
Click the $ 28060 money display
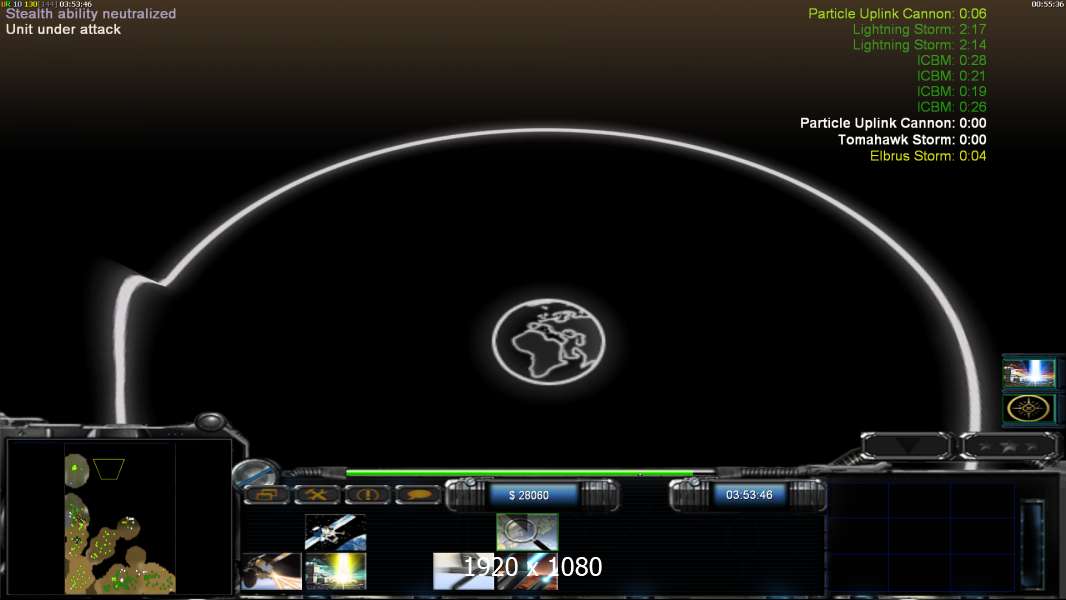(529, 495)
